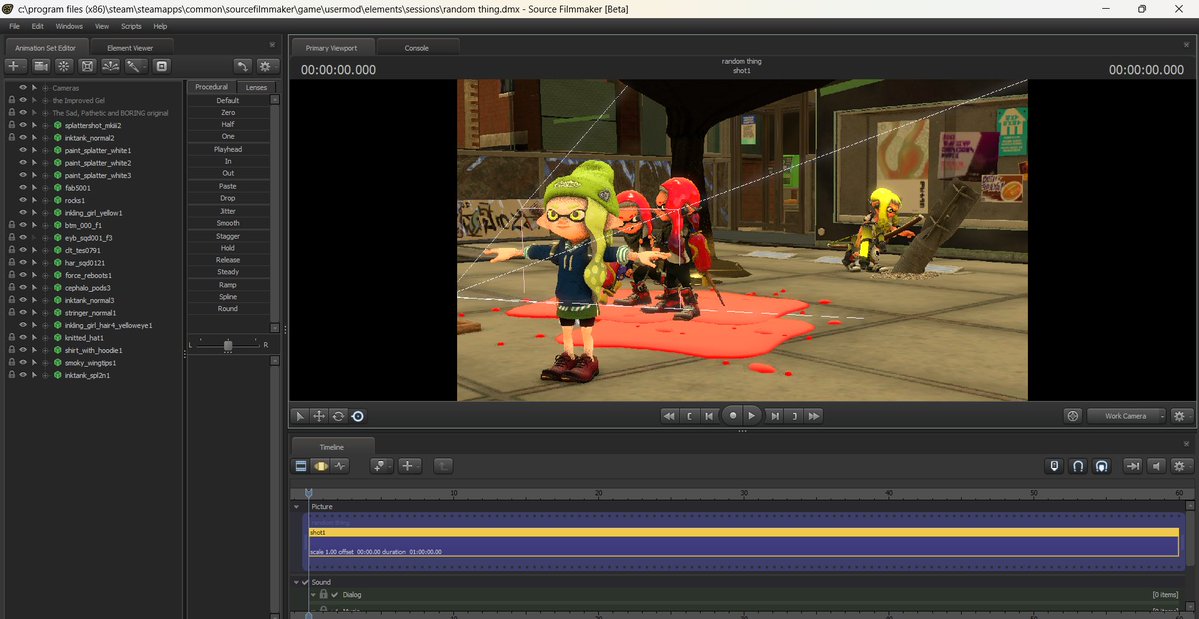Open the Scripts menu
This screenshot has width=1199, height=619.
[132, 26]
